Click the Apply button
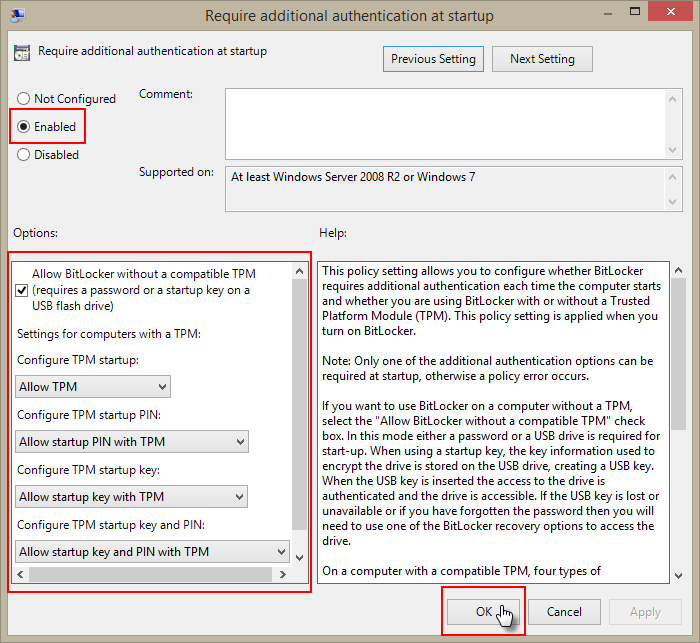The height and width of the screenshot is (643, 700). coord(645,612)
